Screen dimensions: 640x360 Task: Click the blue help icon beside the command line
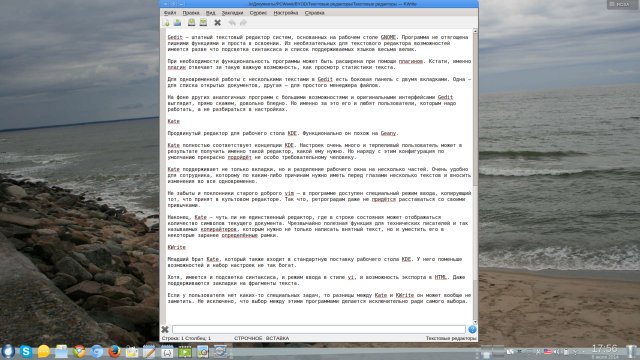472,329
